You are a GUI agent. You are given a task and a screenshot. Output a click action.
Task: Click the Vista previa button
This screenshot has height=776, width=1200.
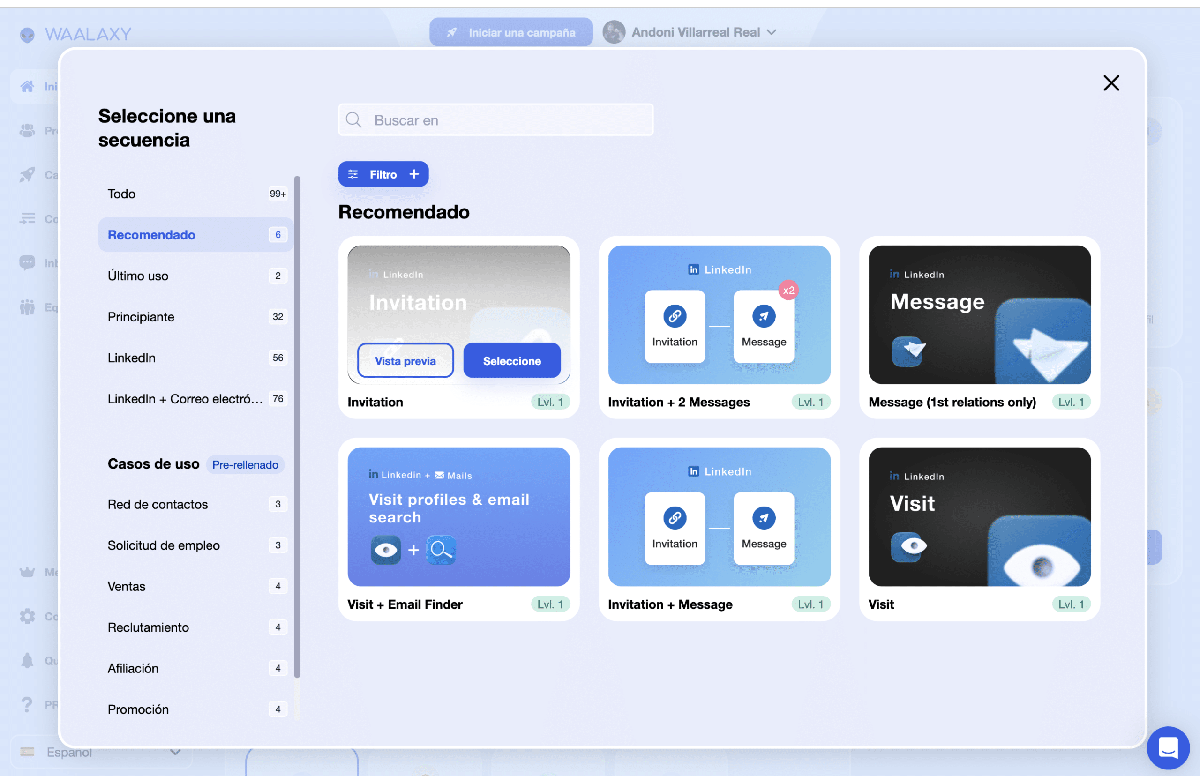point(405,361)
